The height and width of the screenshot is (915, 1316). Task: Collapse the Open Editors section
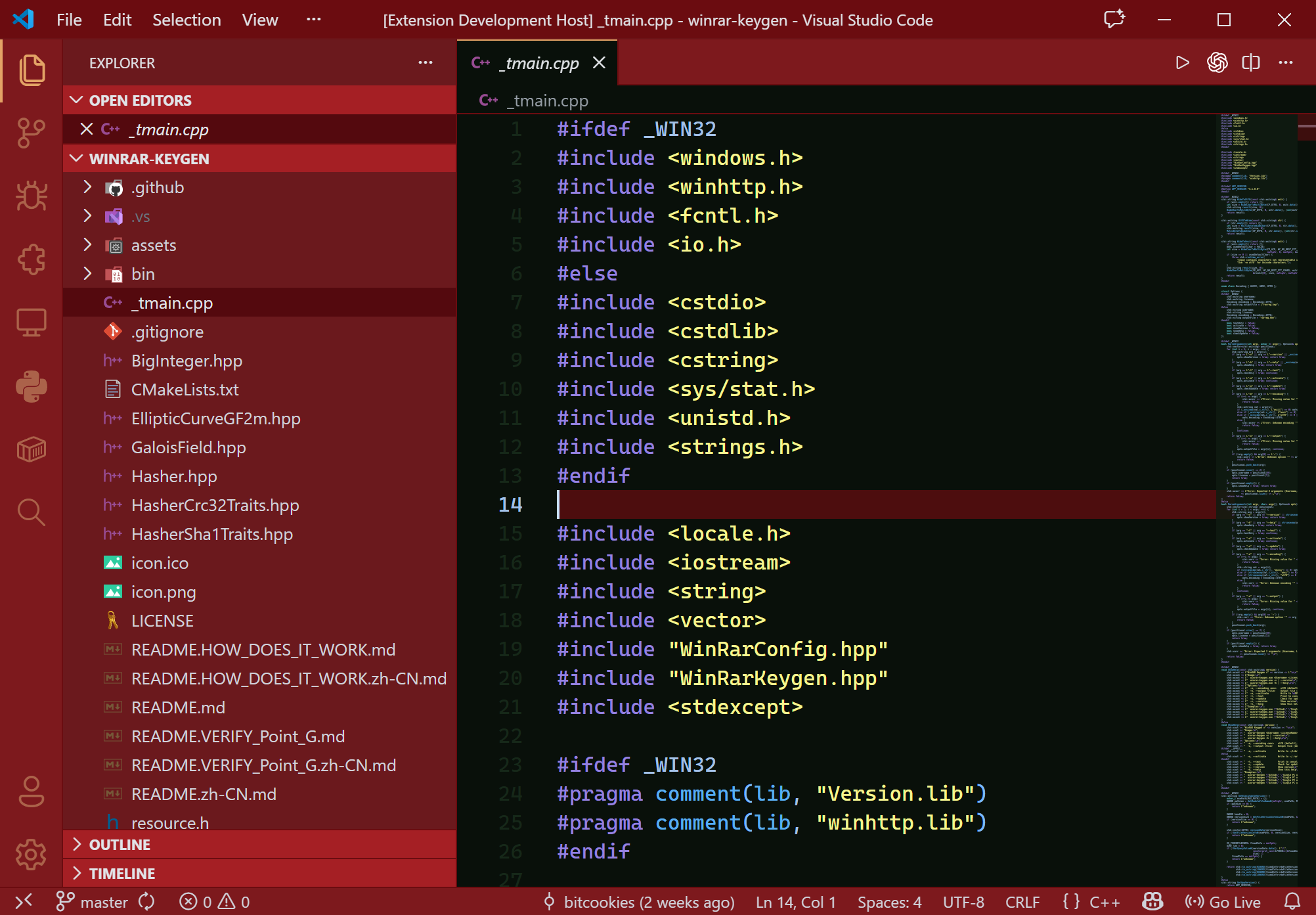(260, 100)
